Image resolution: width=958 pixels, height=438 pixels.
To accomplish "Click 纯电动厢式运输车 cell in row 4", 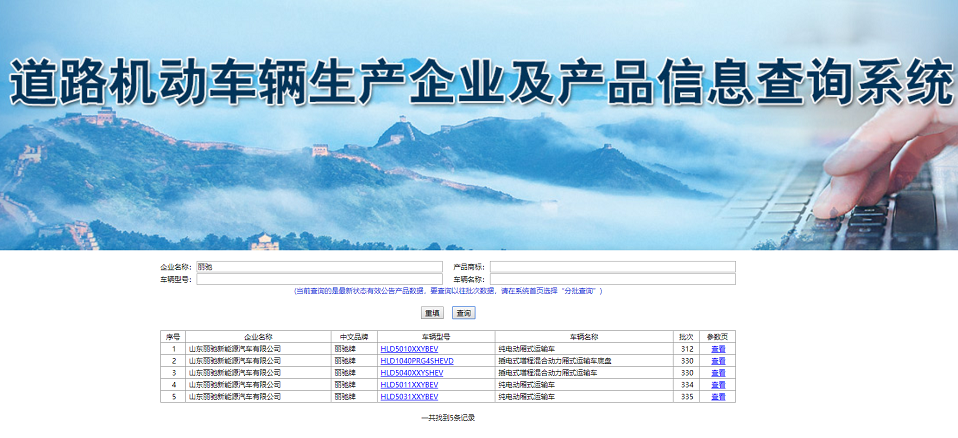I will 584,385.
